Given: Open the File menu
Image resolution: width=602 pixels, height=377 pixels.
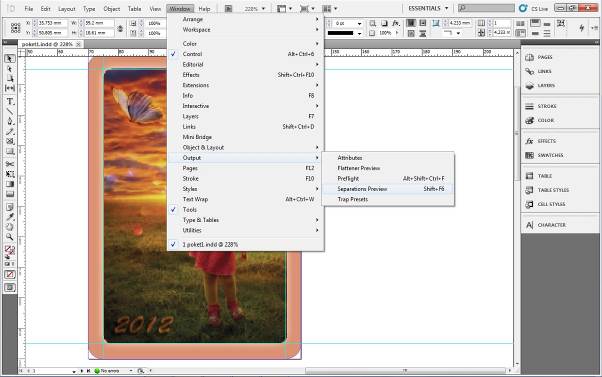Looking at the screenshot, I should click(29, 8).
